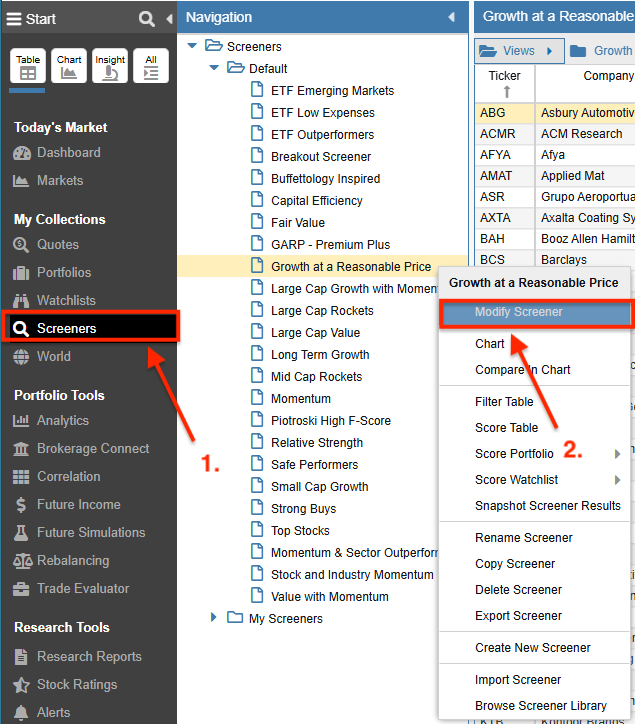The width and height of the screenshot is (635, 724).
Task: Choose Modify Screener from context menu
Action: coord(534,312)
